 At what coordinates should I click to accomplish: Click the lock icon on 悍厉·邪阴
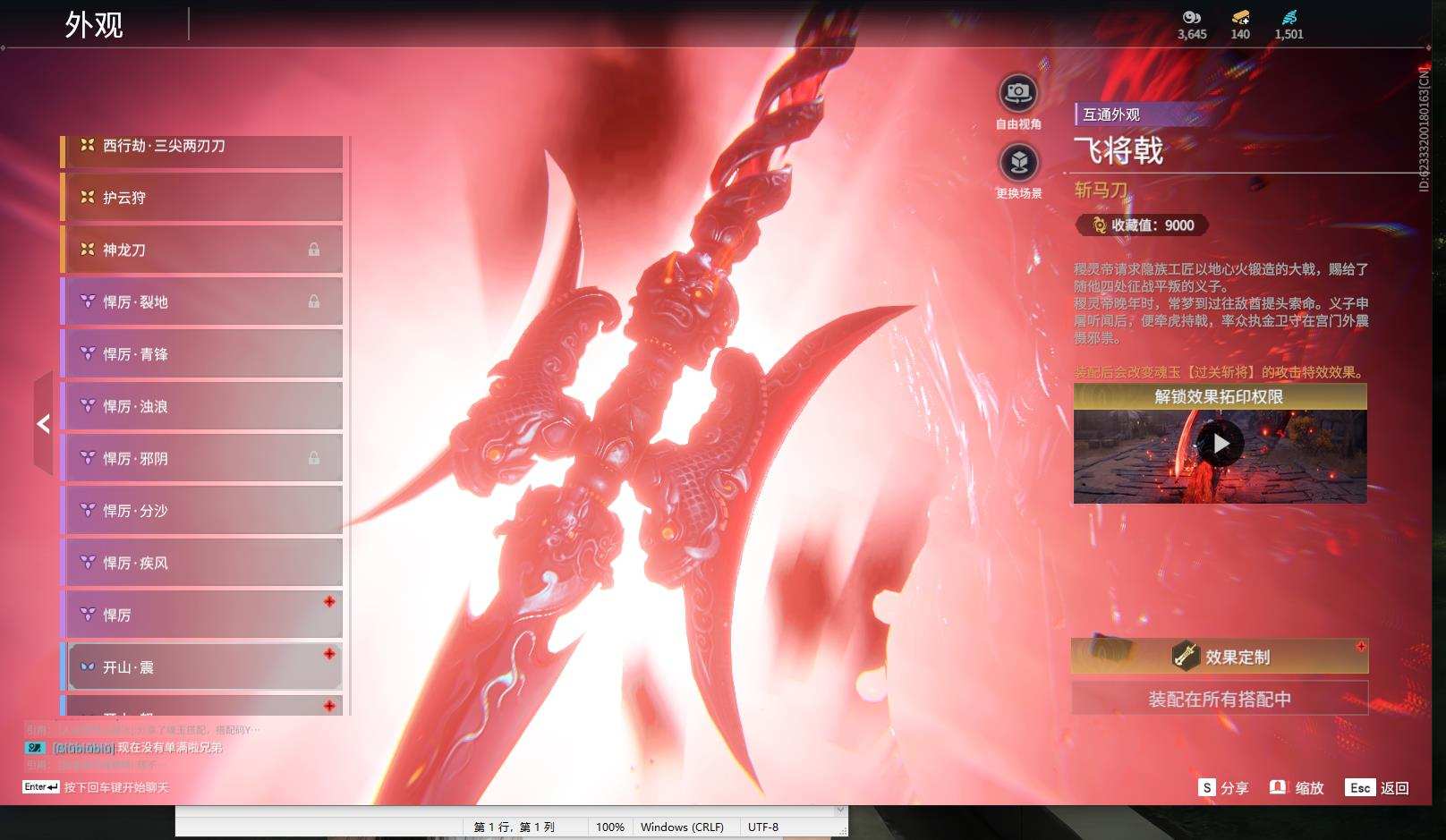[x=314, y=458]
